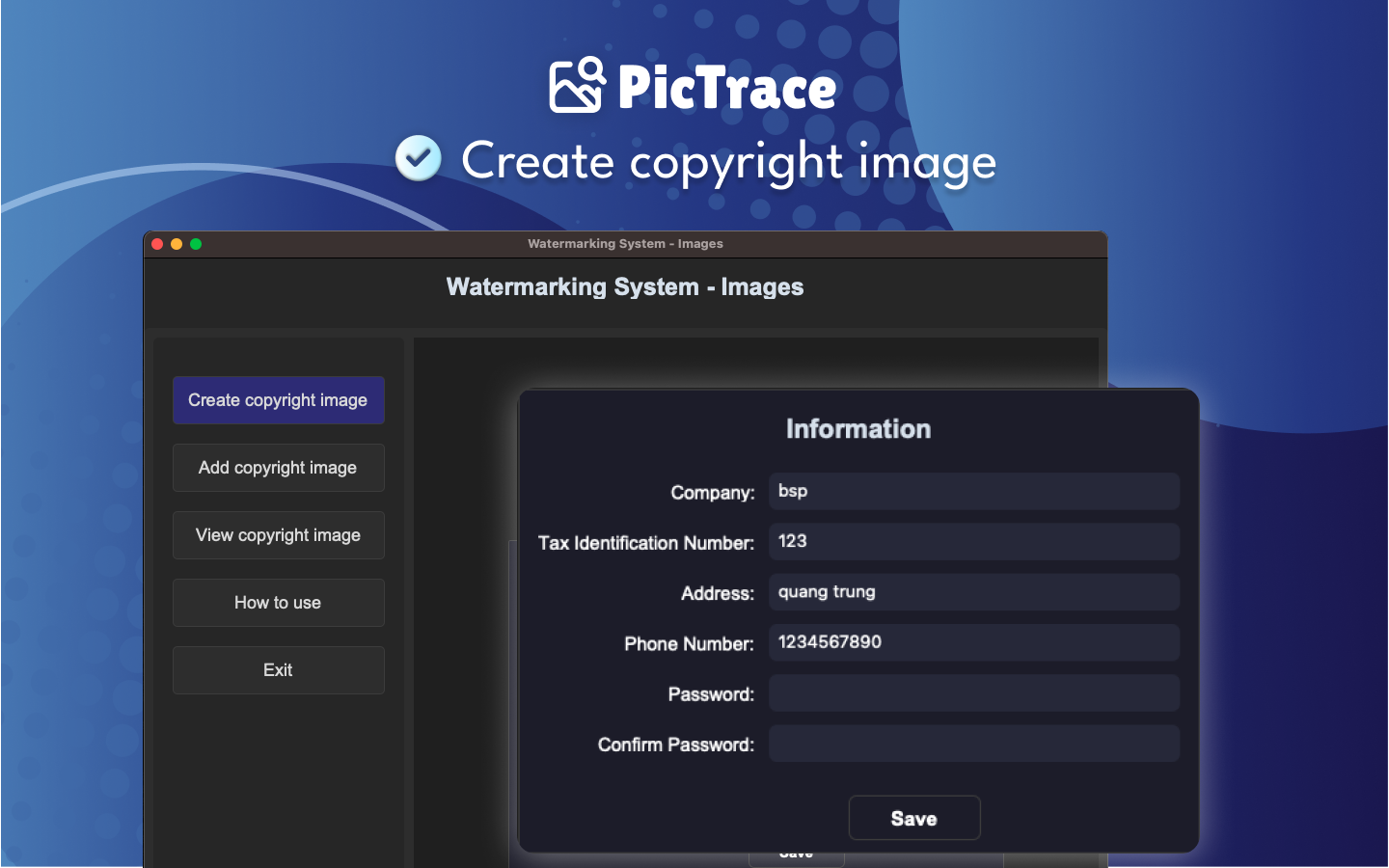The width and height of the screenshot is (1389, 868).
Task: Click into the Address field
Action: [973, 592]
